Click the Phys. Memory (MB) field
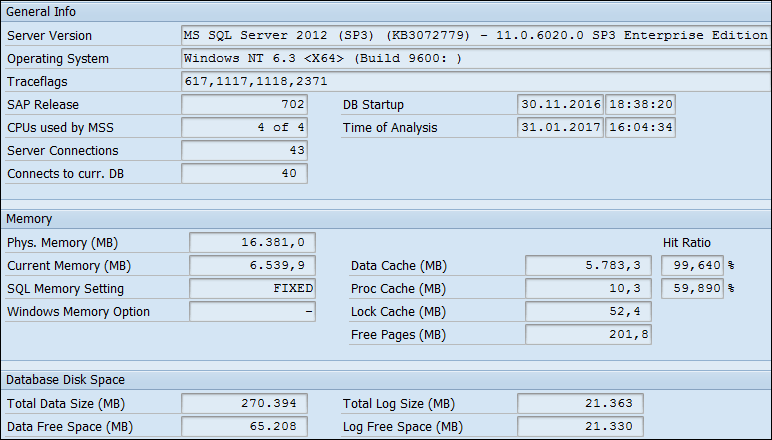This screenshot has width=772, height=440. tap(252, 242)
